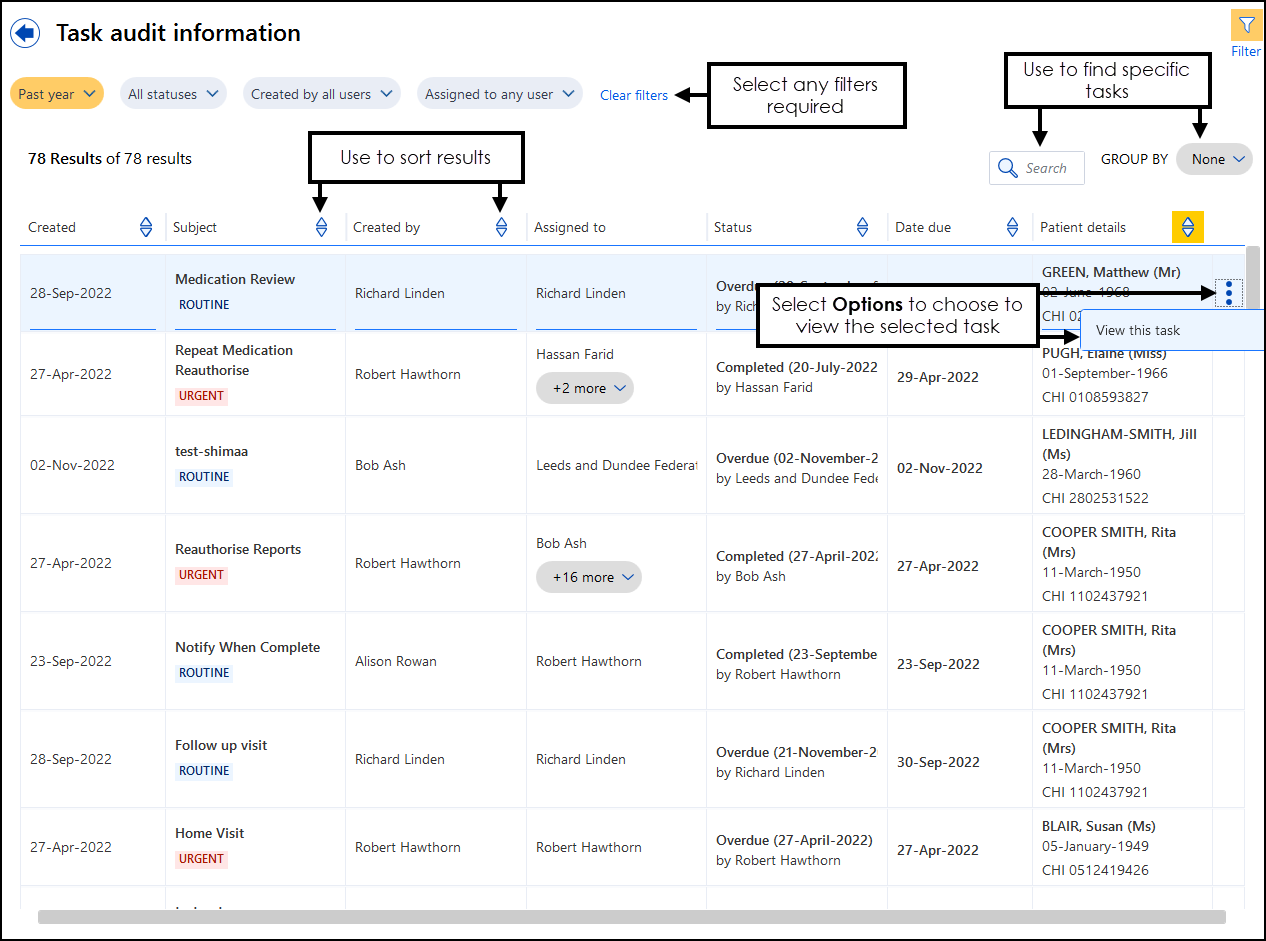Expand the +2 more assignees list
Image resolution: width=1266 pixels, height=941 pixels.
coord(585,388)
